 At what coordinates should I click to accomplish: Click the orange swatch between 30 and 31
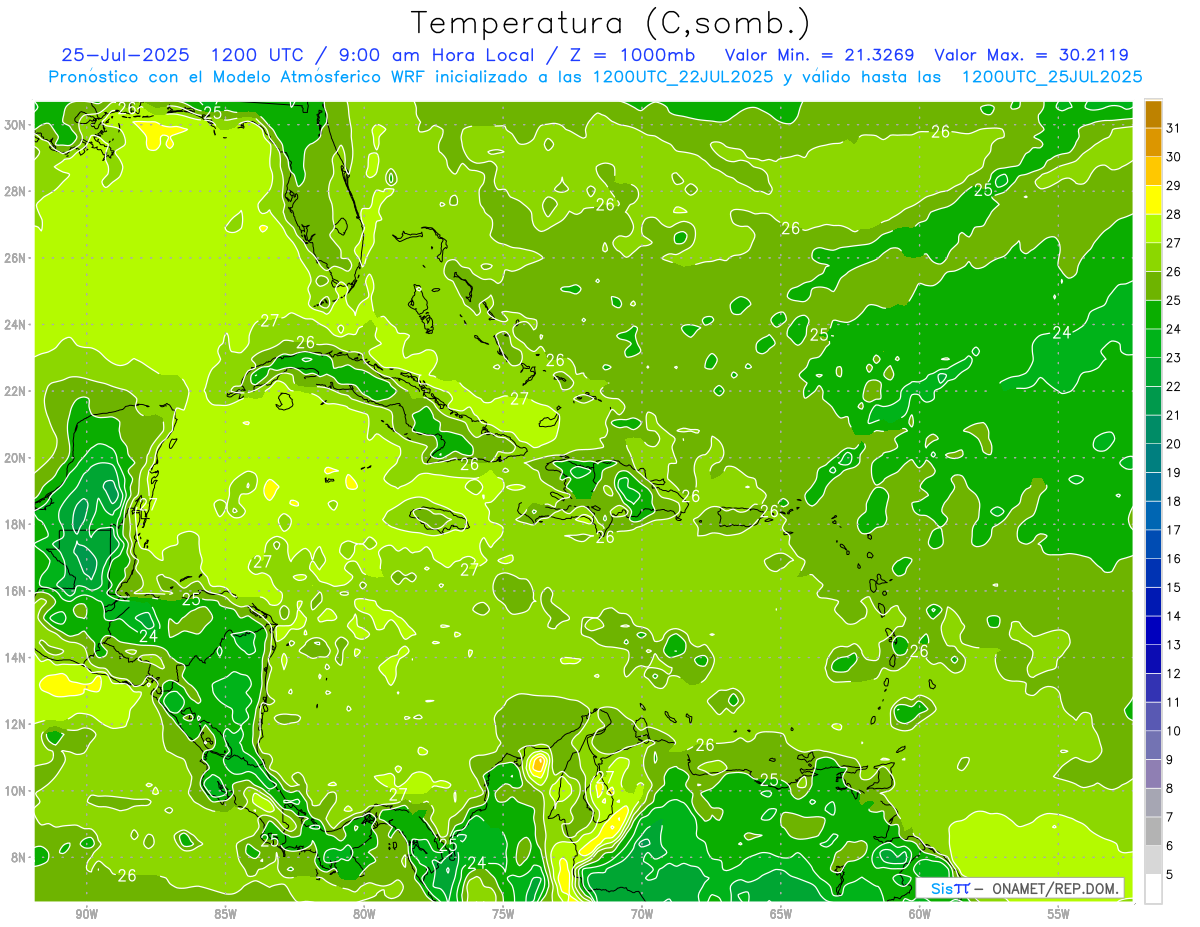pyautogui.click(x=1153, y=142)
